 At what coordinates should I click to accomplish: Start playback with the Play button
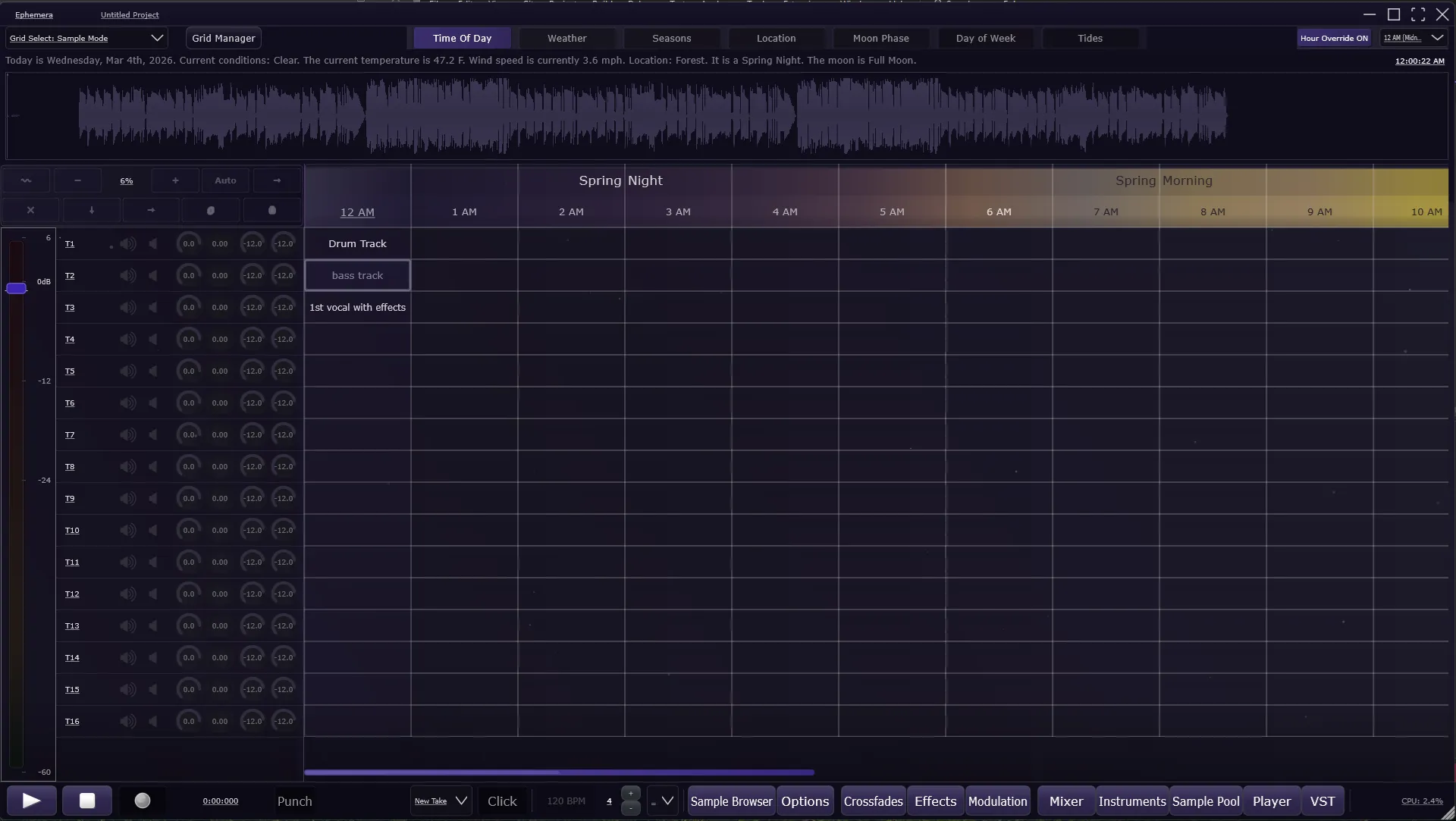click(31, 801)
